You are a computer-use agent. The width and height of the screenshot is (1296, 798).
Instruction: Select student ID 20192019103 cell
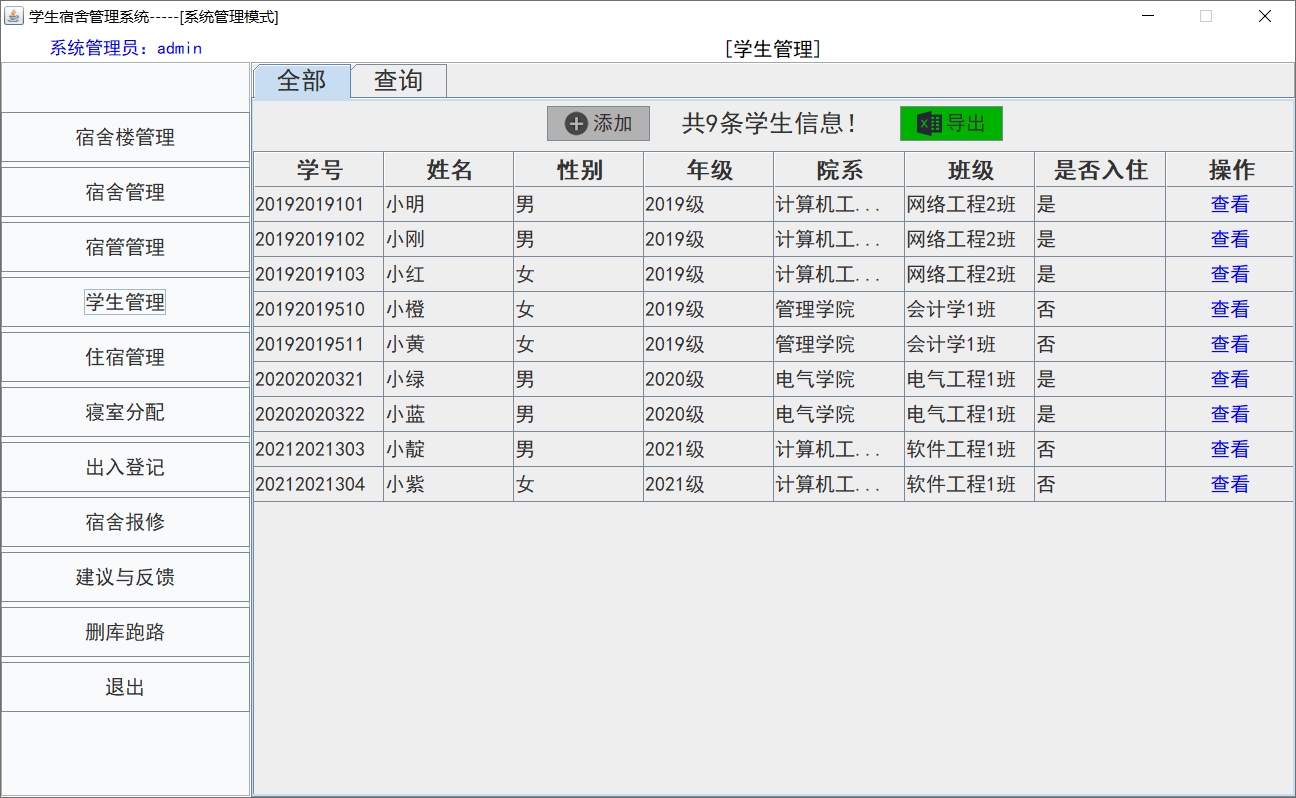tap(319, 274)
